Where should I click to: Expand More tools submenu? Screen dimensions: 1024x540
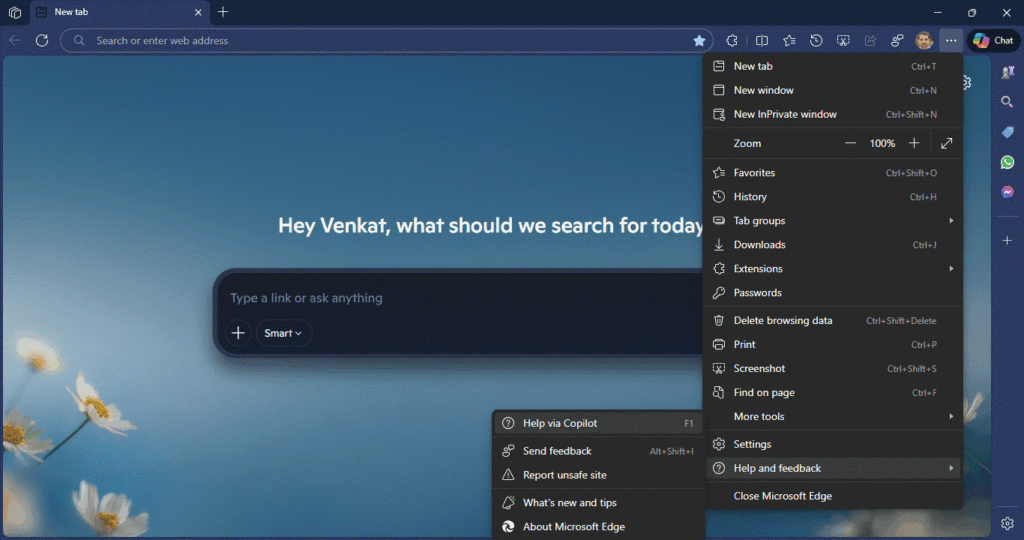833,417
